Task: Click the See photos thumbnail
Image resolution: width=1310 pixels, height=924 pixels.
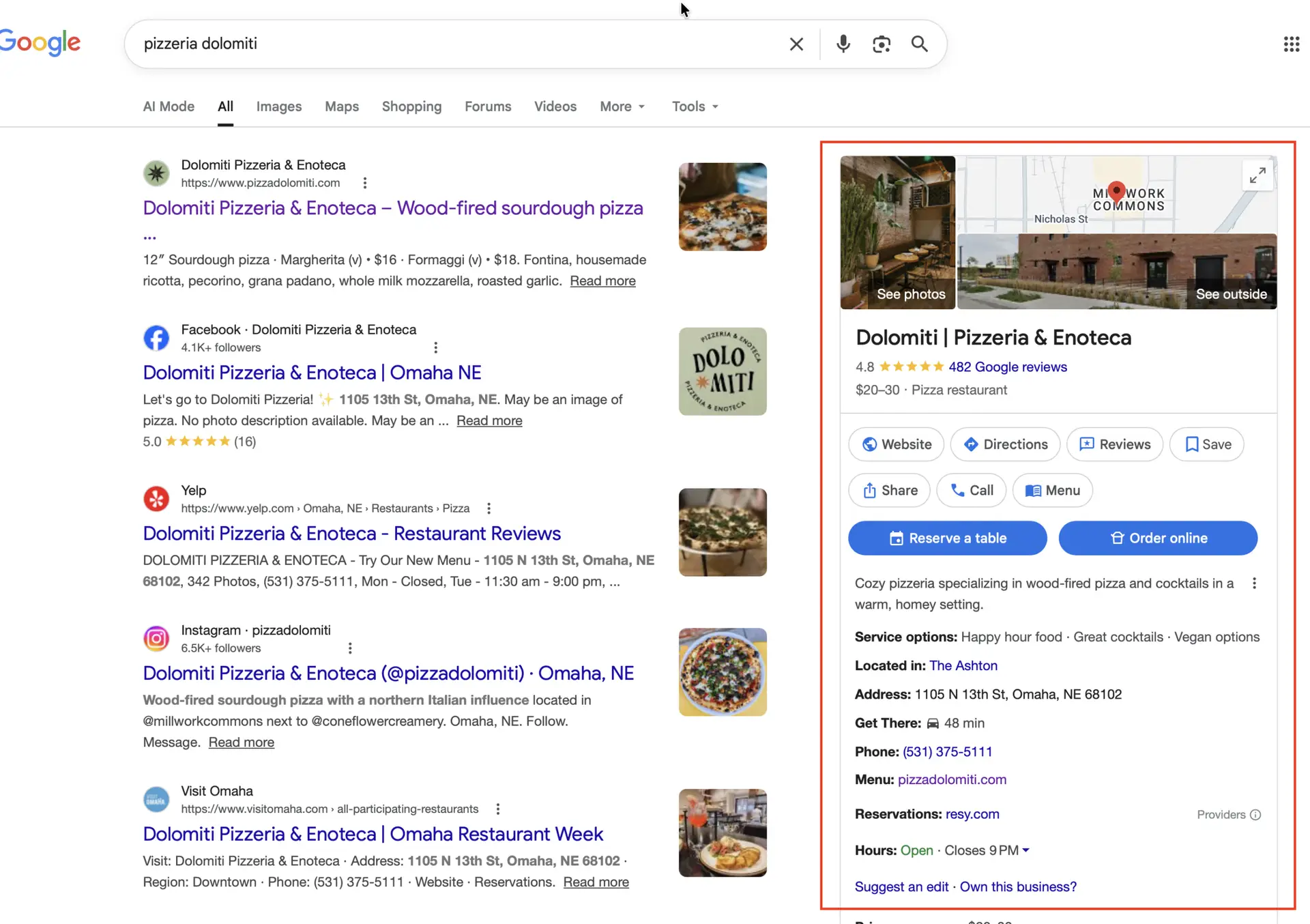Action: coord(898,233)
